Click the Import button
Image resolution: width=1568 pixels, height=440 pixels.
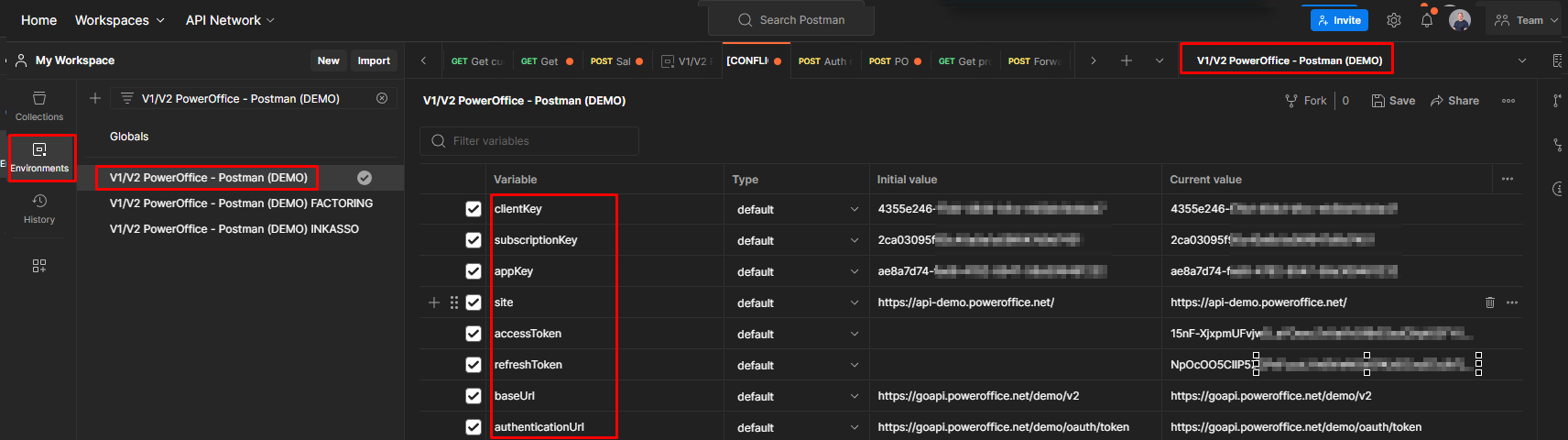[x=374, y=60]
